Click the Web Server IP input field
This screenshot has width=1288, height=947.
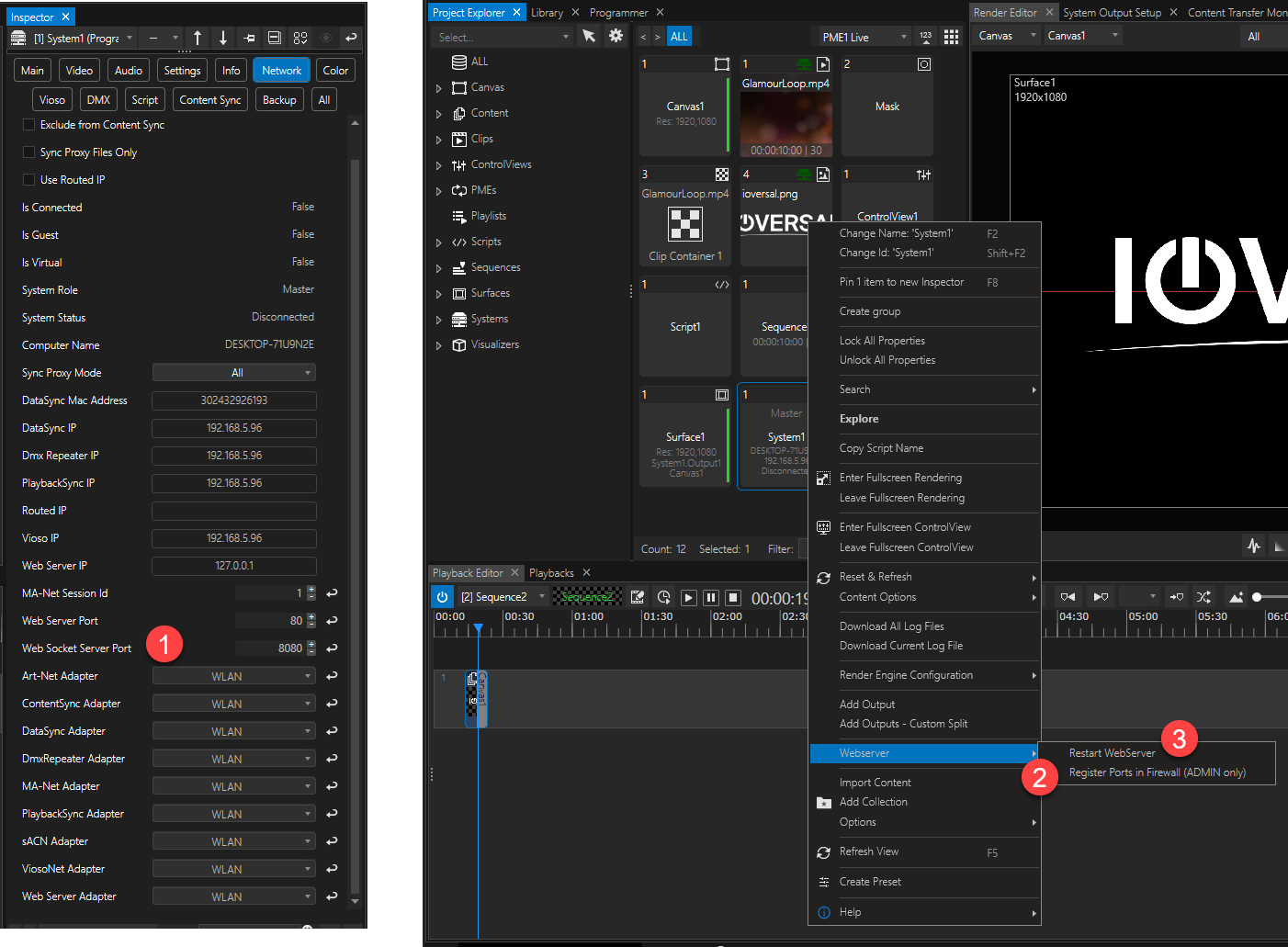point(234,566)
